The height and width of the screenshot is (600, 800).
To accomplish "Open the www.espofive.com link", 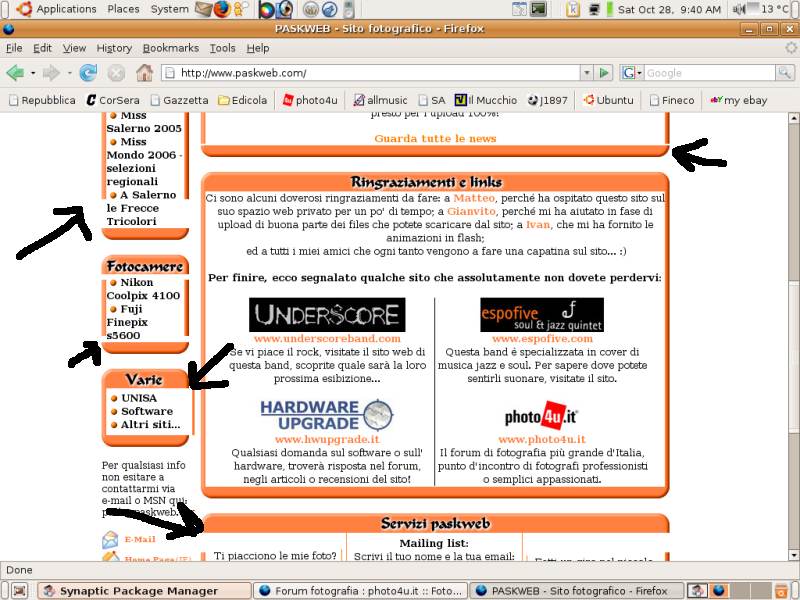I will tap(542, 338).
